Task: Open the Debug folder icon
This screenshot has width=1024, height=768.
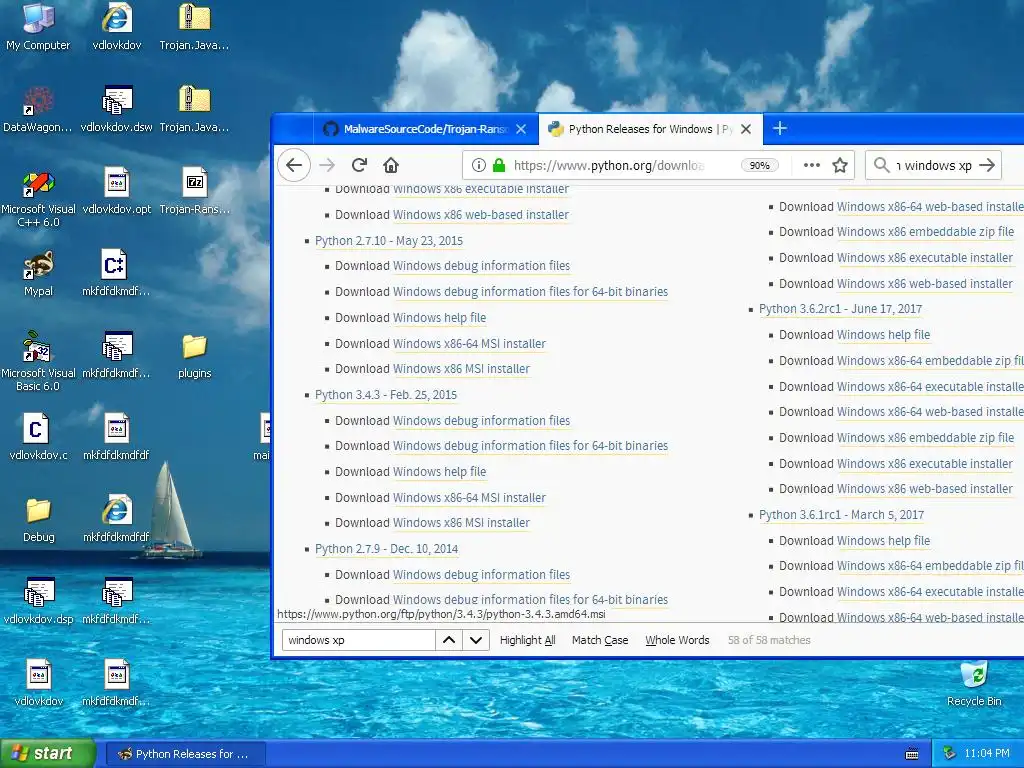Action: (38, 519)
